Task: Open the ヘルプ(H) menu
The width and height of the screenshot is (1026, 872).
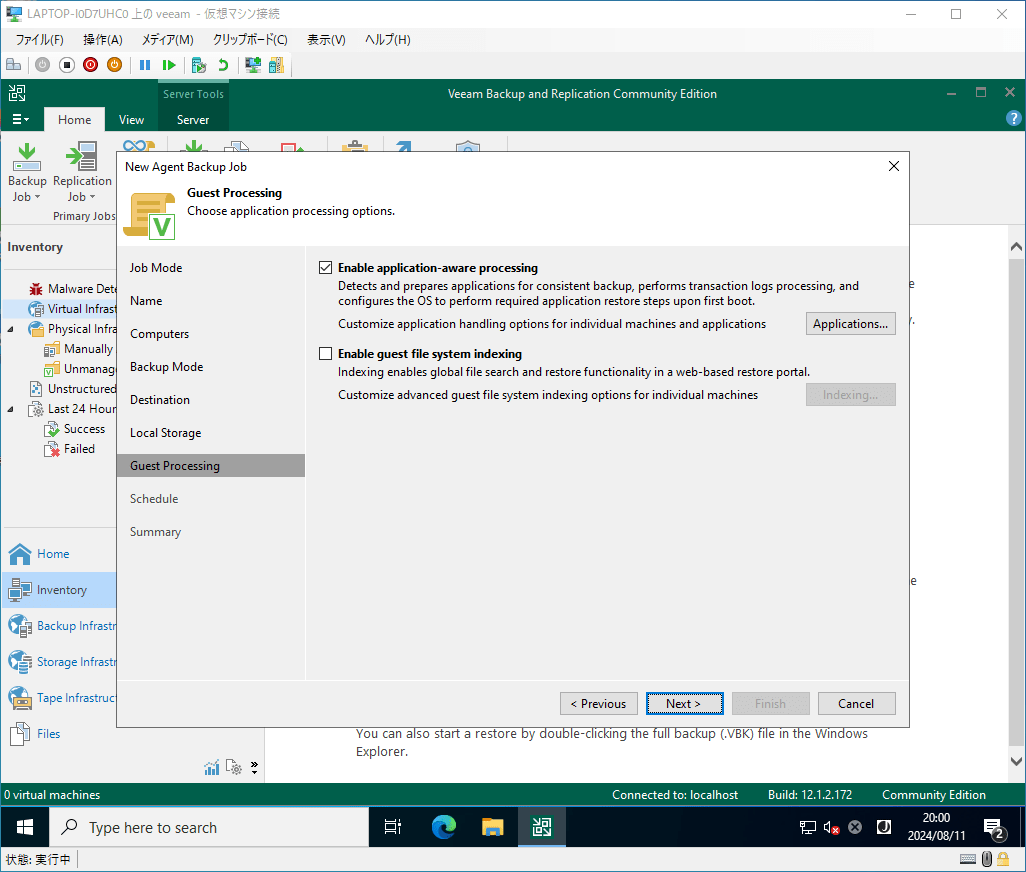Action: pyautogui.click(x=387, y=40)
